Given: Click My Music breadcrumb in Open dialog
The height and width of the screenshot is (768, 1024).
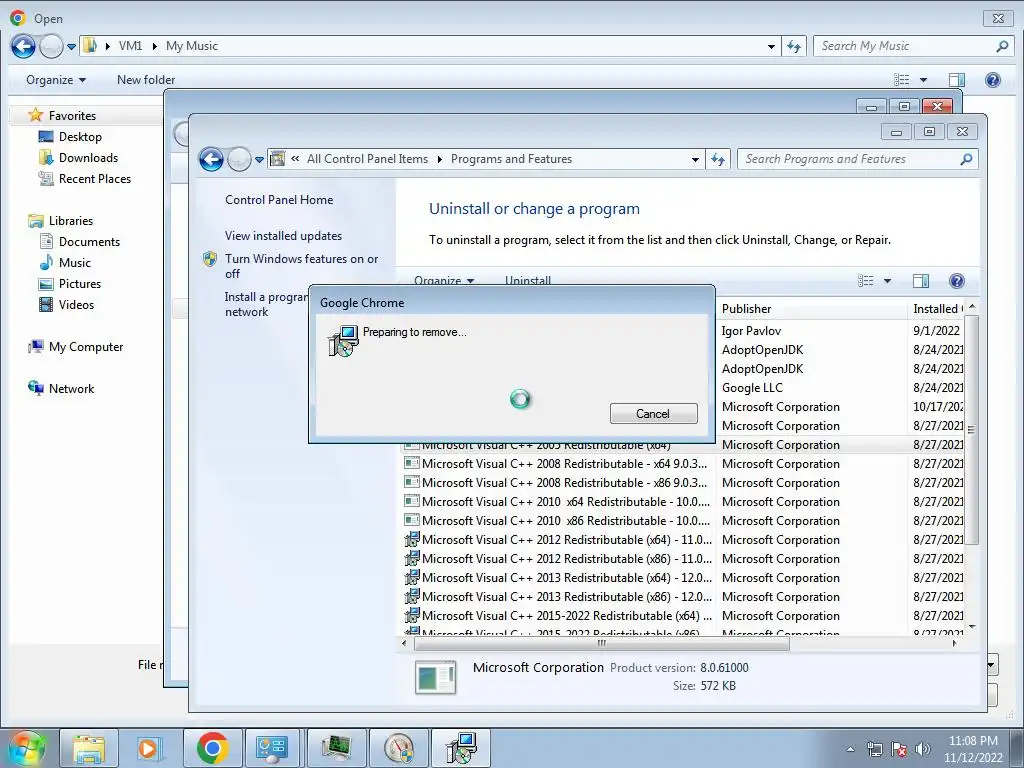Looking at the screenshot, I should 192,46.
